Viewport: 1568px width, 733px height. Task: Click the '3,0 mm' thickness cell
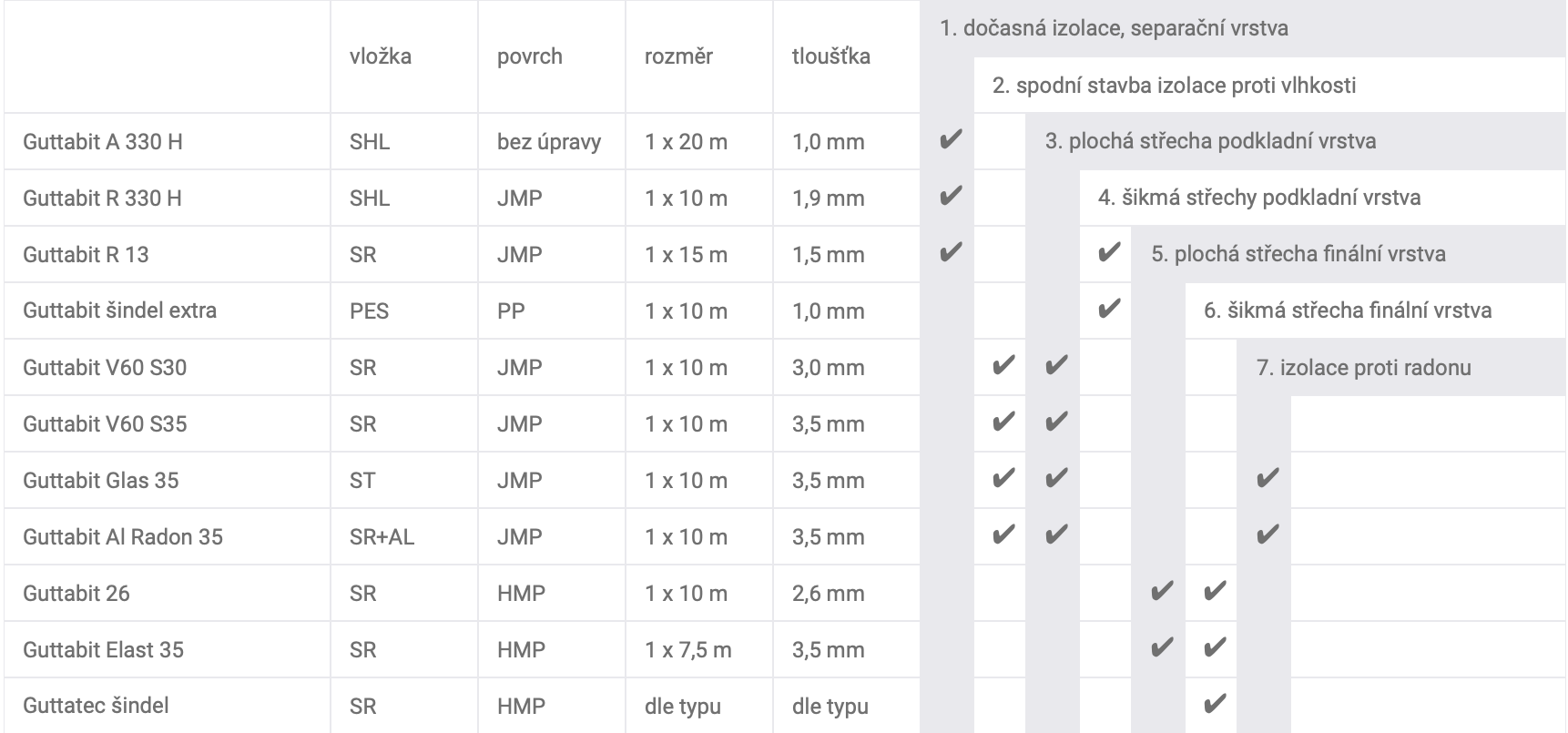(829, 368)
